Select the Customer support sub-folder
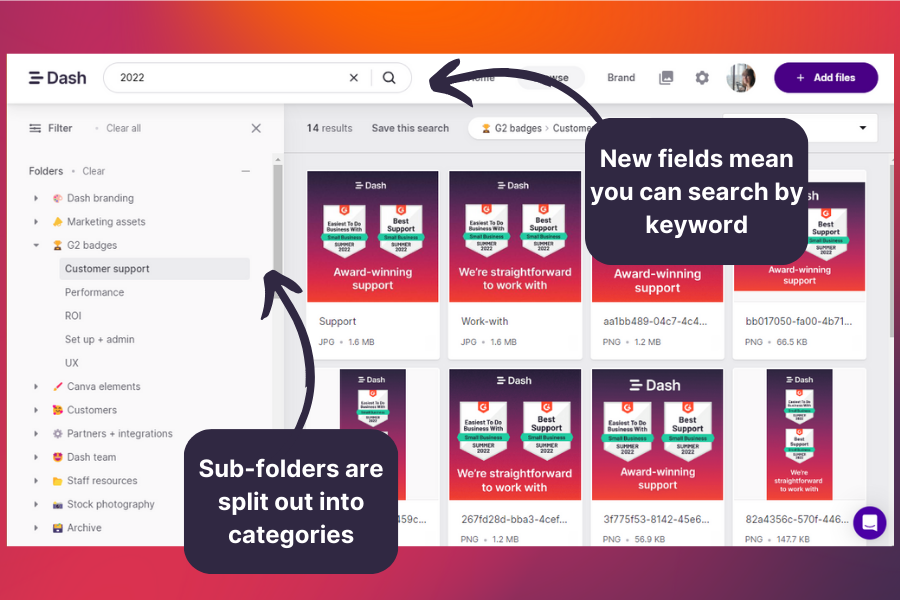900x600 pixels. coord(154,269)
